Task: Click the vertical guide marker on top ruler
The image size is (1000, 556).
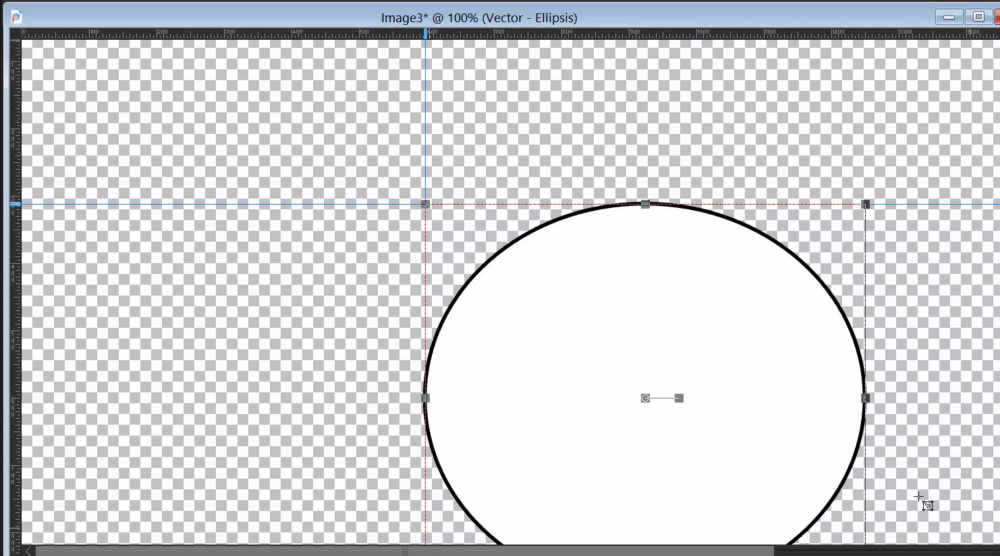Action: point(425,33)
